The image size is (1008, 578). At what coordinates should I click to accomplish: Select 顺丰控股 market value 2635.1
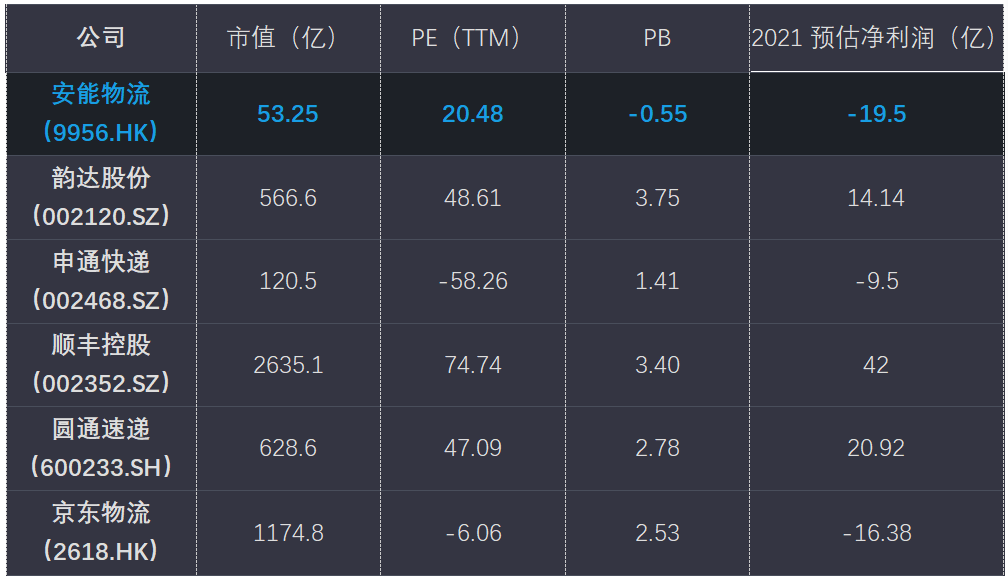288,365
